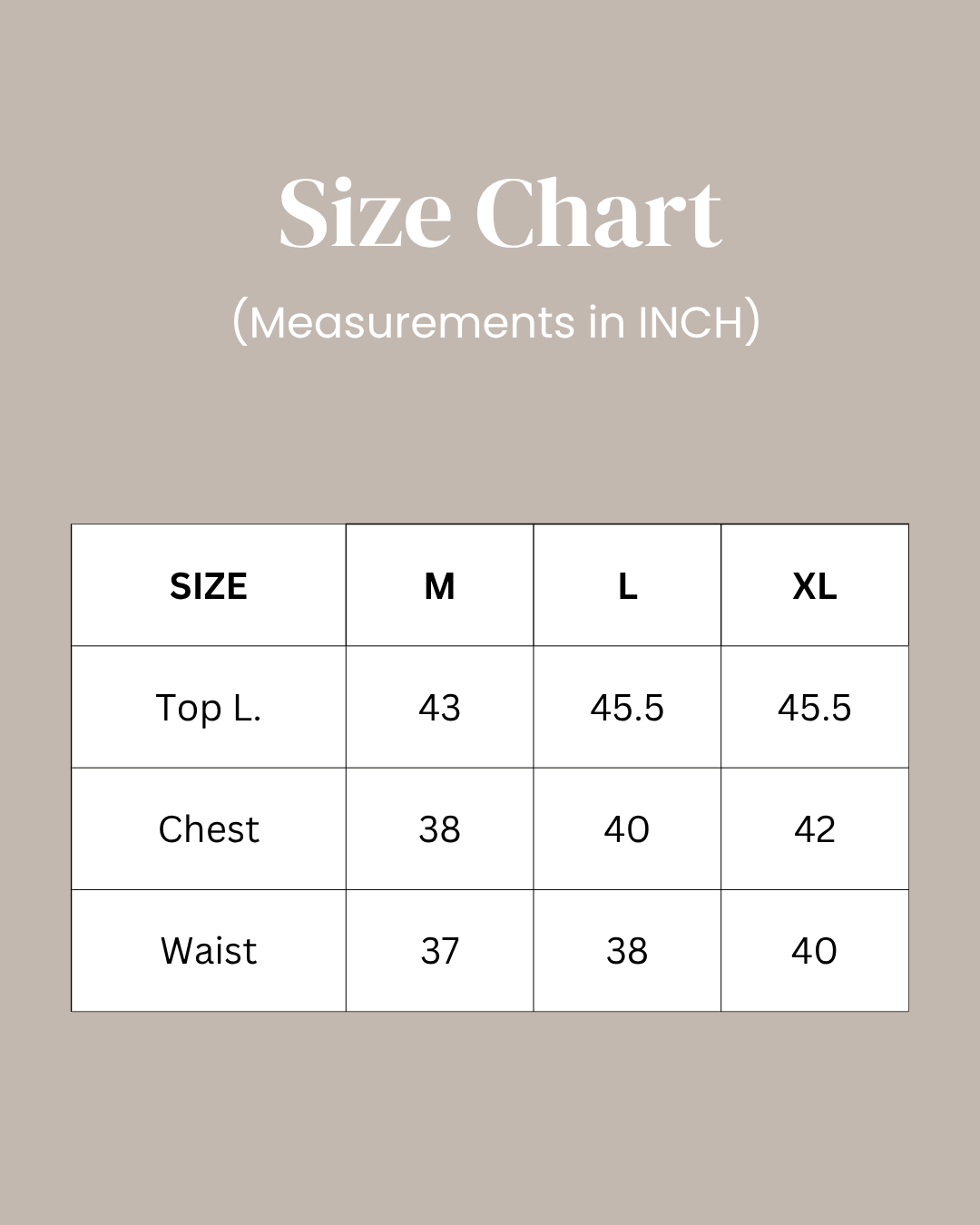Viewport: 980px width, 1225px height.
Task: Click Waist value 38 for L
Action: point(628,951)
